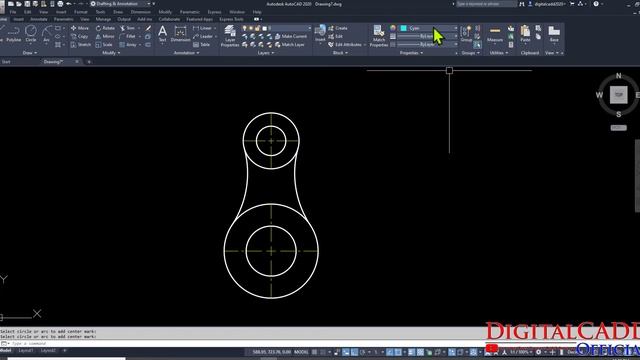Click the ViewCube TOP face

[618, 95]
